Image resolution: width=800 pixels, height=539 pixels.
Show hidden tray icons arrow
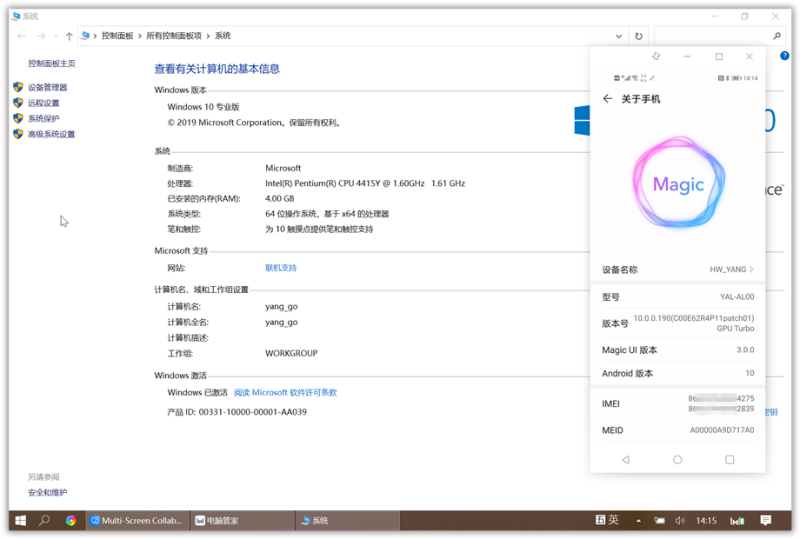(638, 521)
